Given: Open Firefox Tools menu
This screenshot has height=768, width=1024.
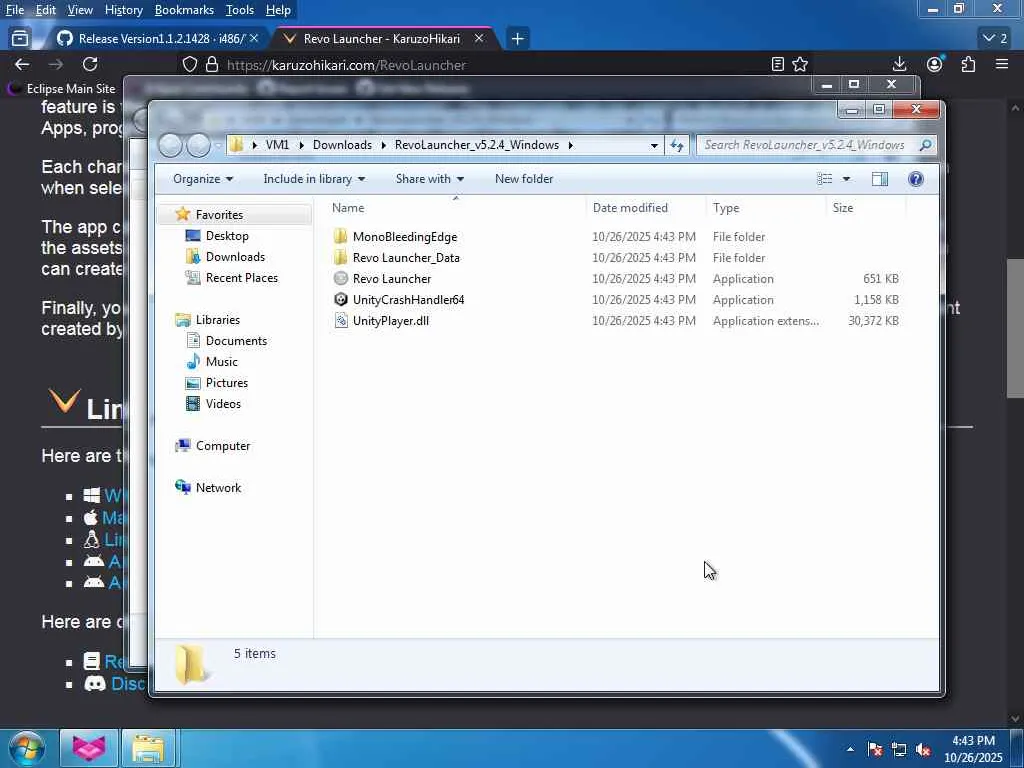Looking at the screenshot, I should (240, 10).
